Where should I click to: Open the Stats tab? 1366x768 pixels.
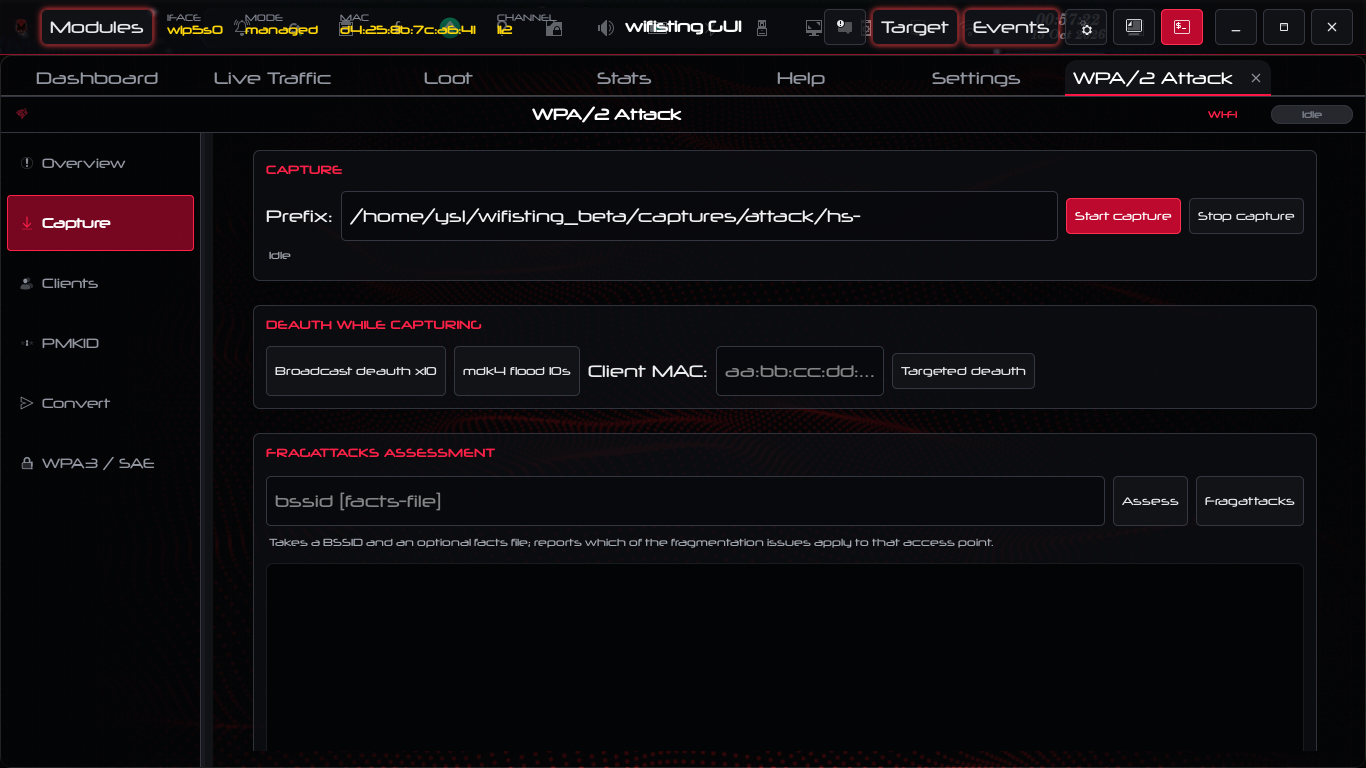coord(624,78)
